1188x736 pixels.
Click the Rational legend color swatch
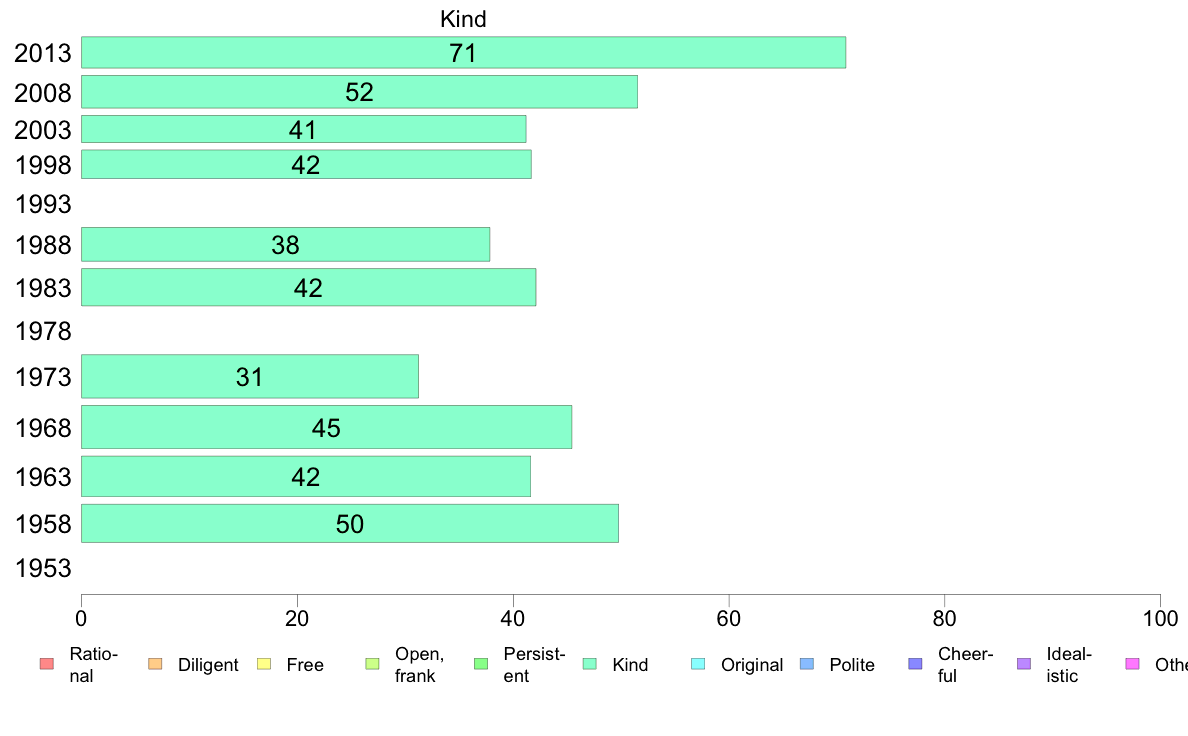tap(47, 664)
